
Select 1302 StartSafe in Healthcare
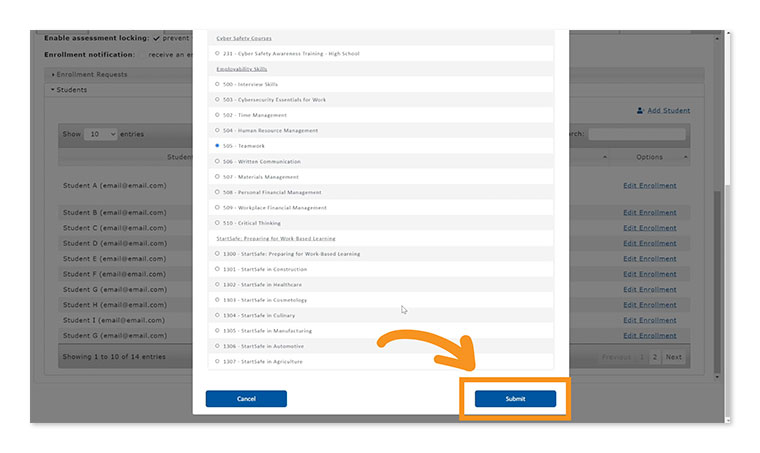[x=217, y=284]
